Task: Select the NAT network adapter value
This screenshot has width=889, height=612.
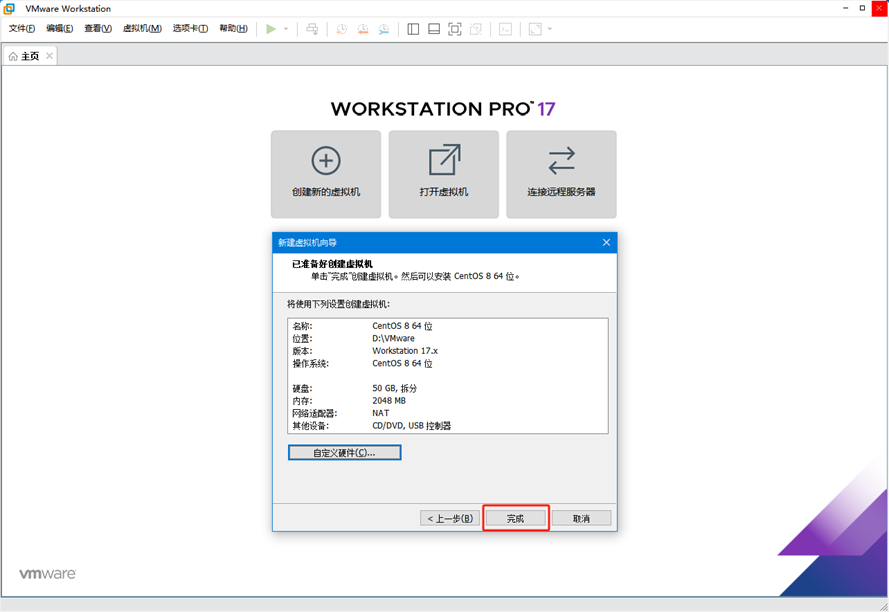Action: click(380, 413)
